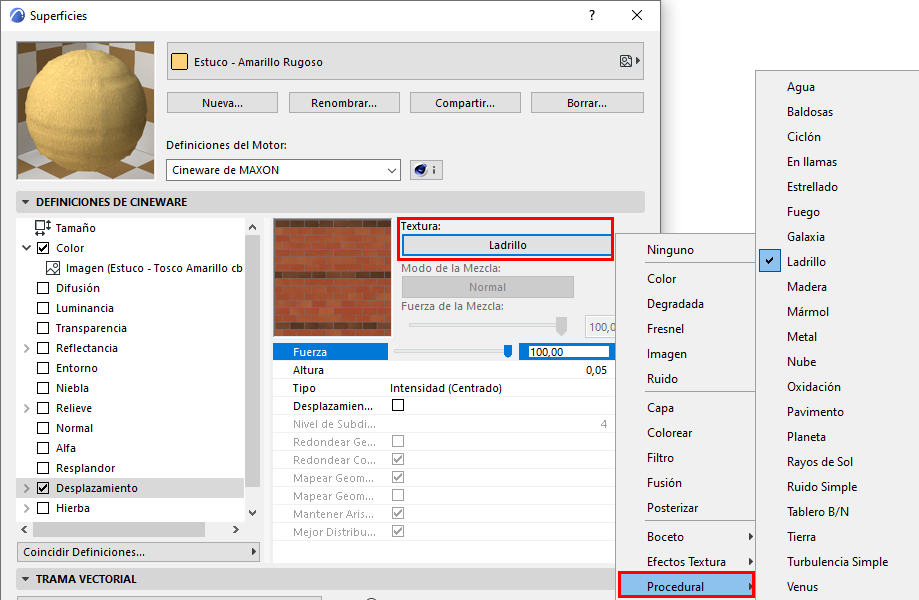Toggle the Color channel checkbox
Screen dimensions: 919x600
click(x=43, y=248)
